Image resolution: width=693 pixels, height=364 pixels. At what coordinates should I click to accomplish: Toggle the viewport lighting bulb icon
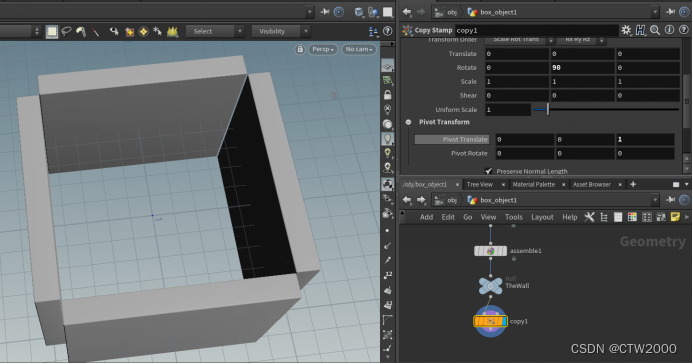click(x=388, y=139)
